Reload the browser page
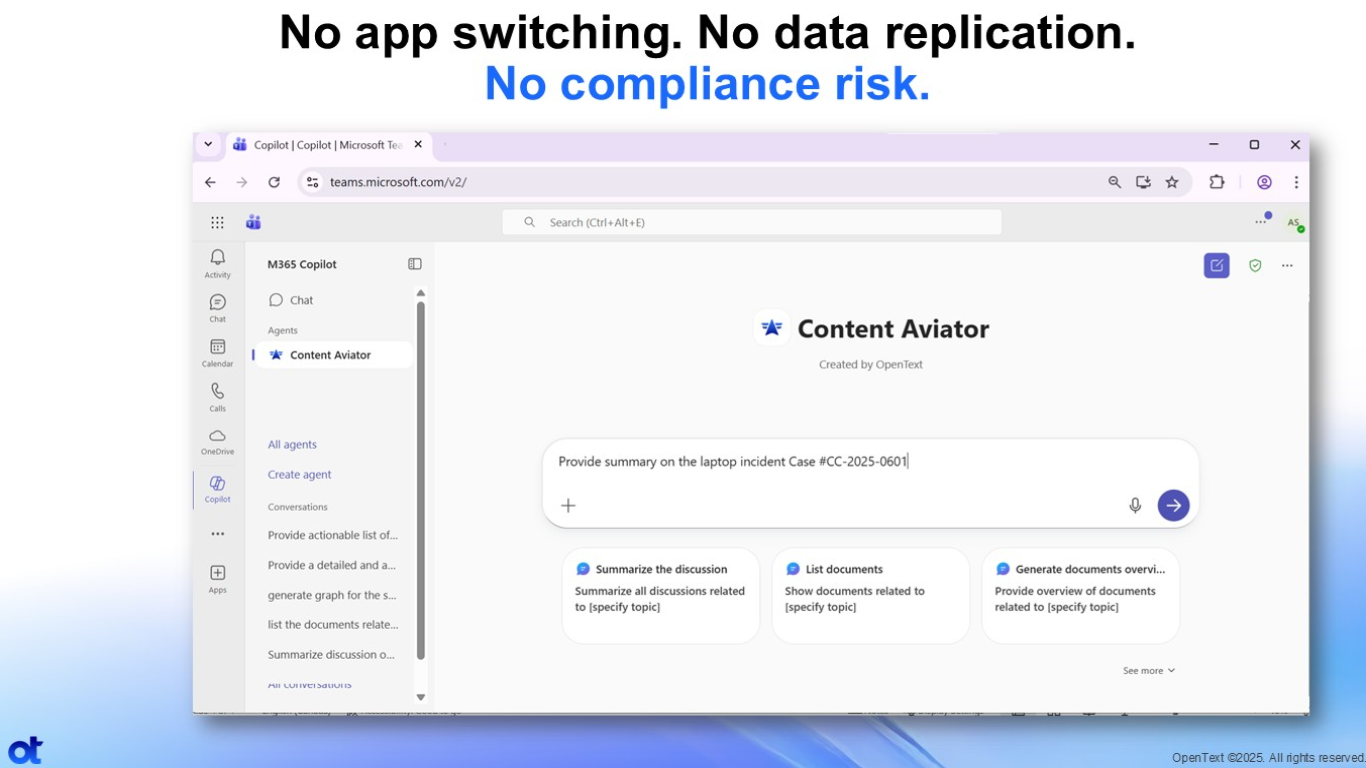 pos(274,182)
